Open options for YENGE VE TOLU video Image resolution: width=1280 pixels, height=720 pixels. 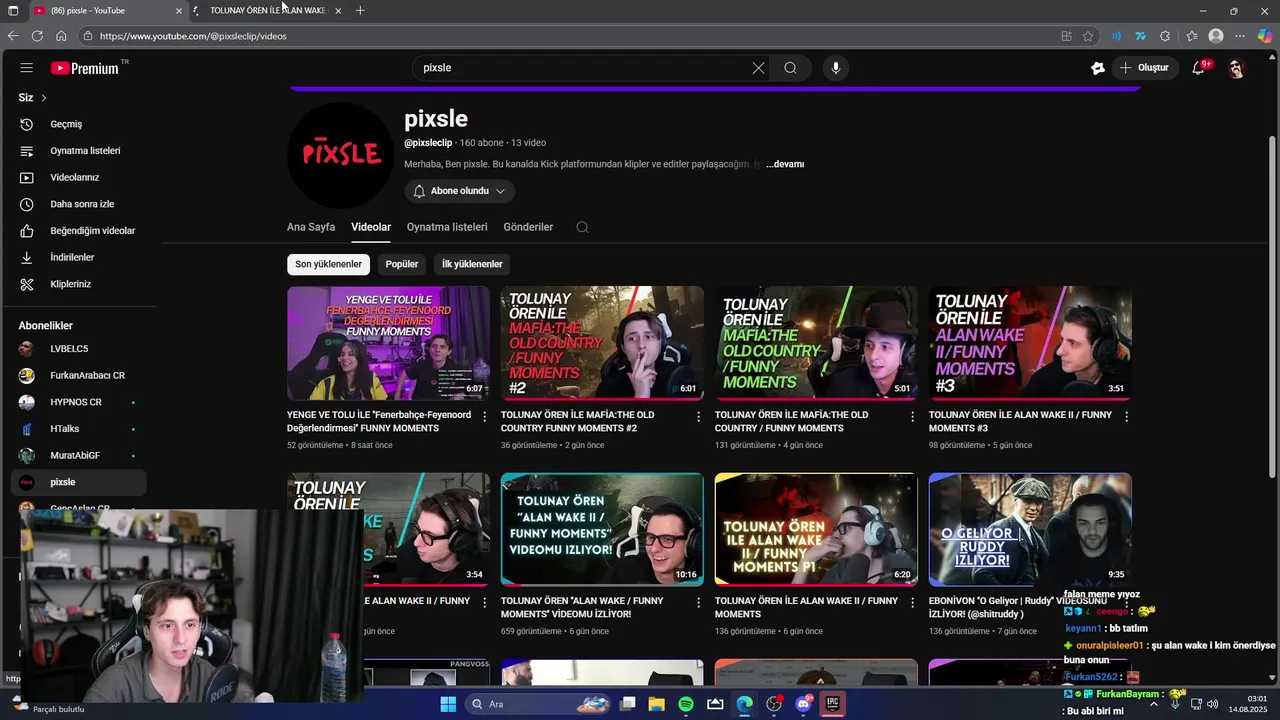[x=485, y=416]
